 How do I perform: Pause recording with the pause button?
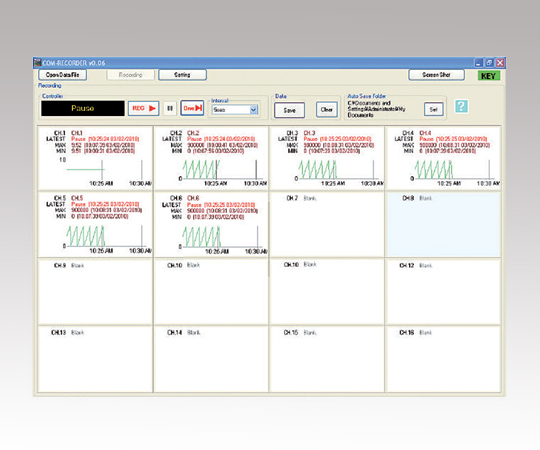(x=170, y=108)
